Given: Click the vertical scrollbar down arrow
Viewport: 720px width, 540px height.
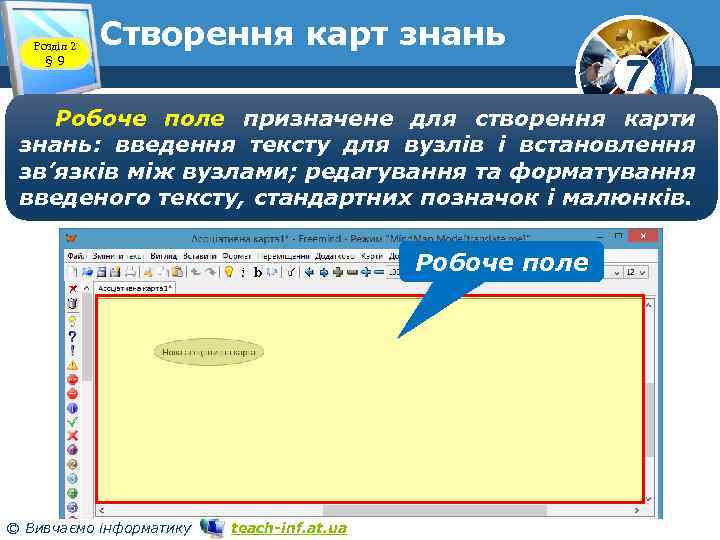Looking at the screenshot, I should click(649, 499).
